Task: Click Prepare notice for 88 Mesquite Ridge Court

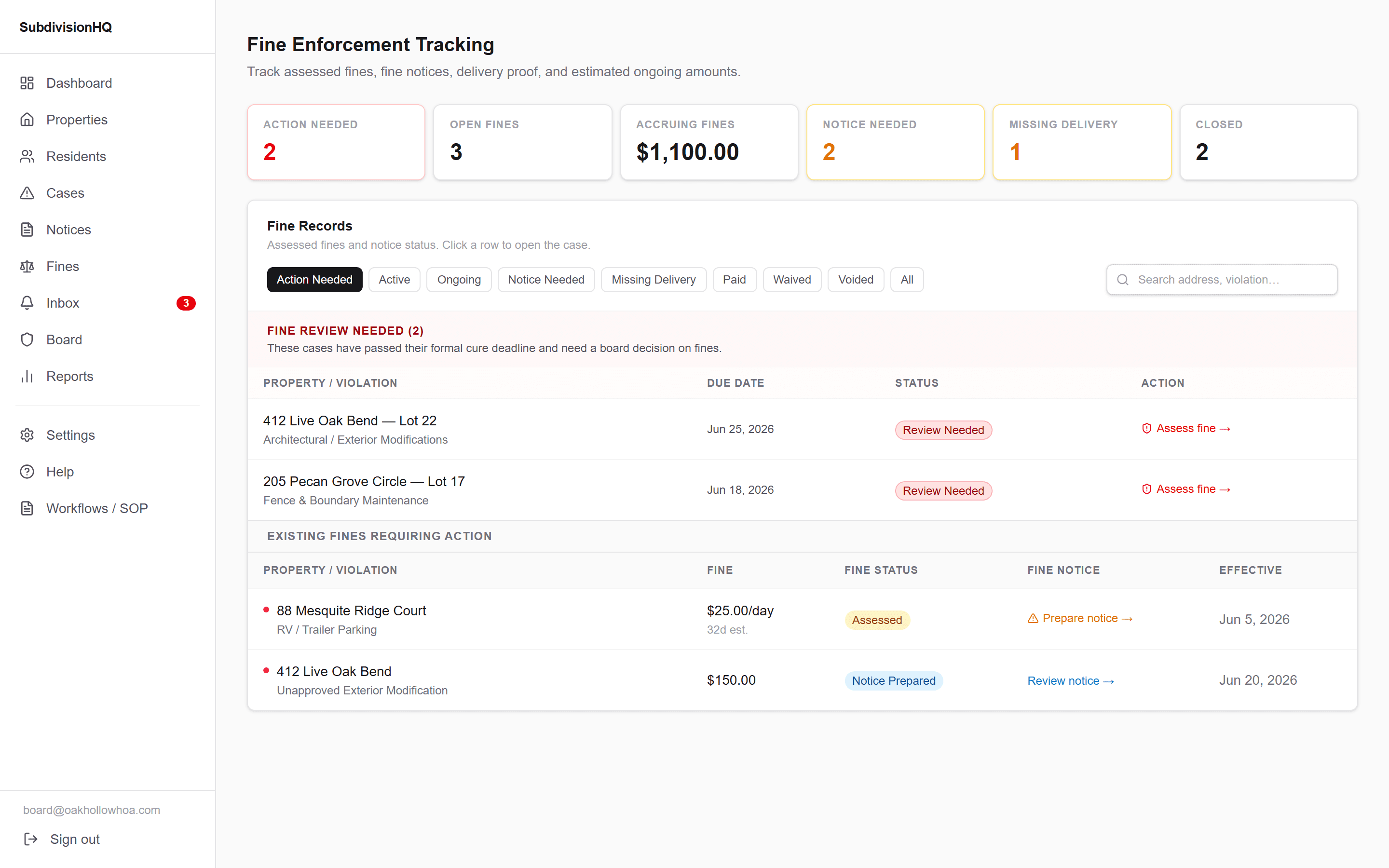Action: point(1080,618)
